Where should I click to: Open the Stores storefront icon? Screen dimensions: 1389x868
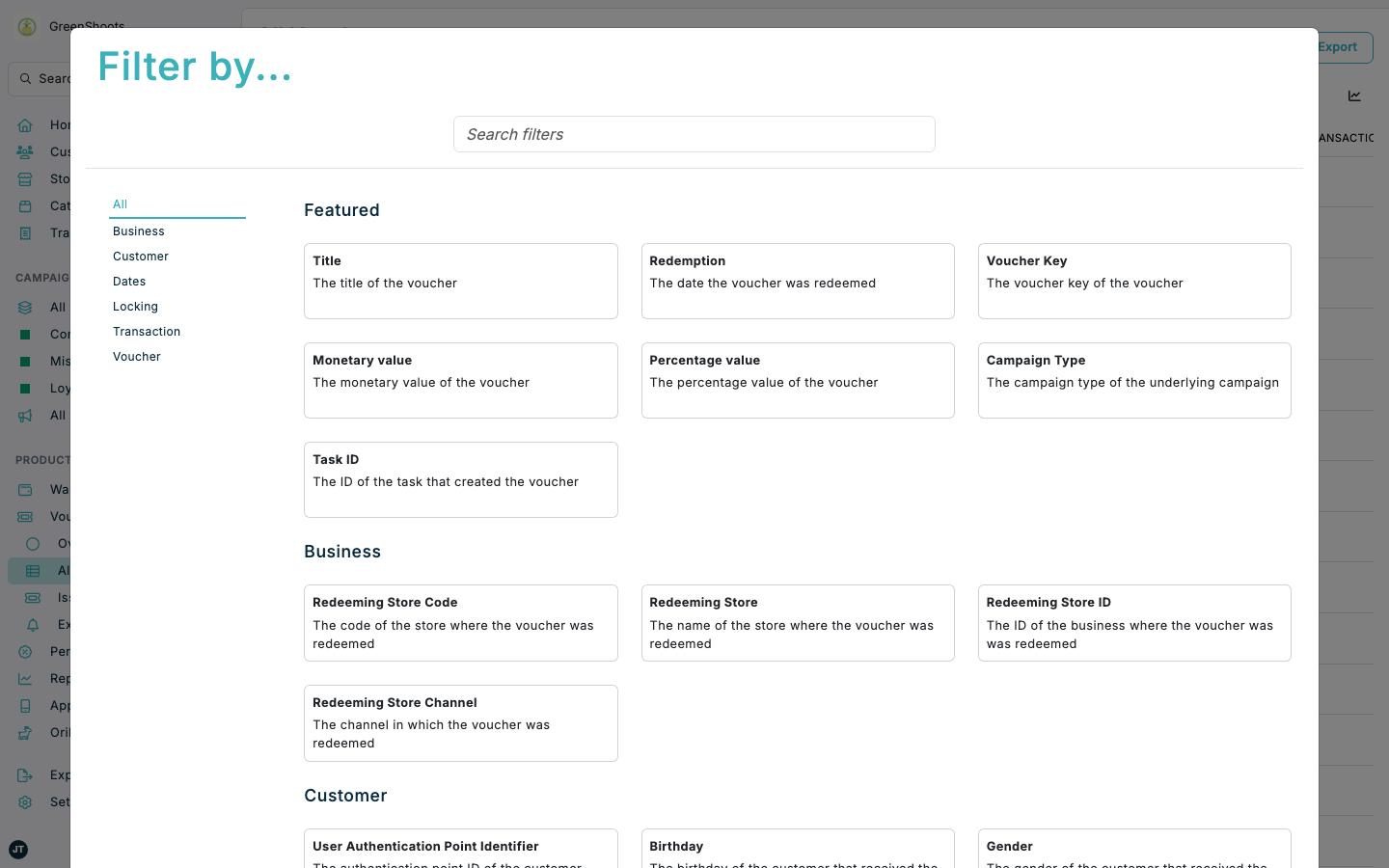(x=26, y=178)
